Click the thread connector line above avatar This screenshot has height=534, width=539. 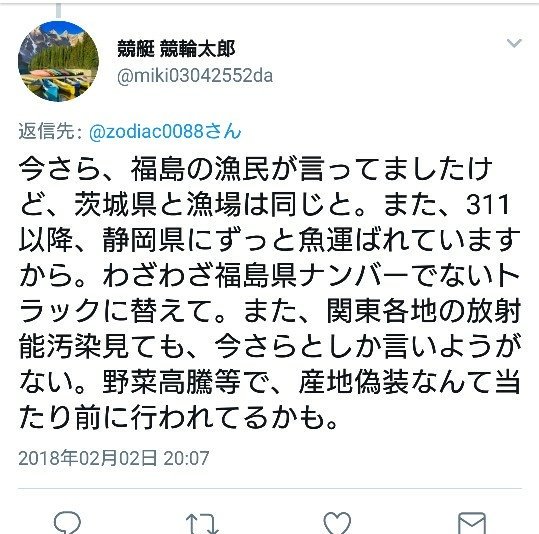58,10
